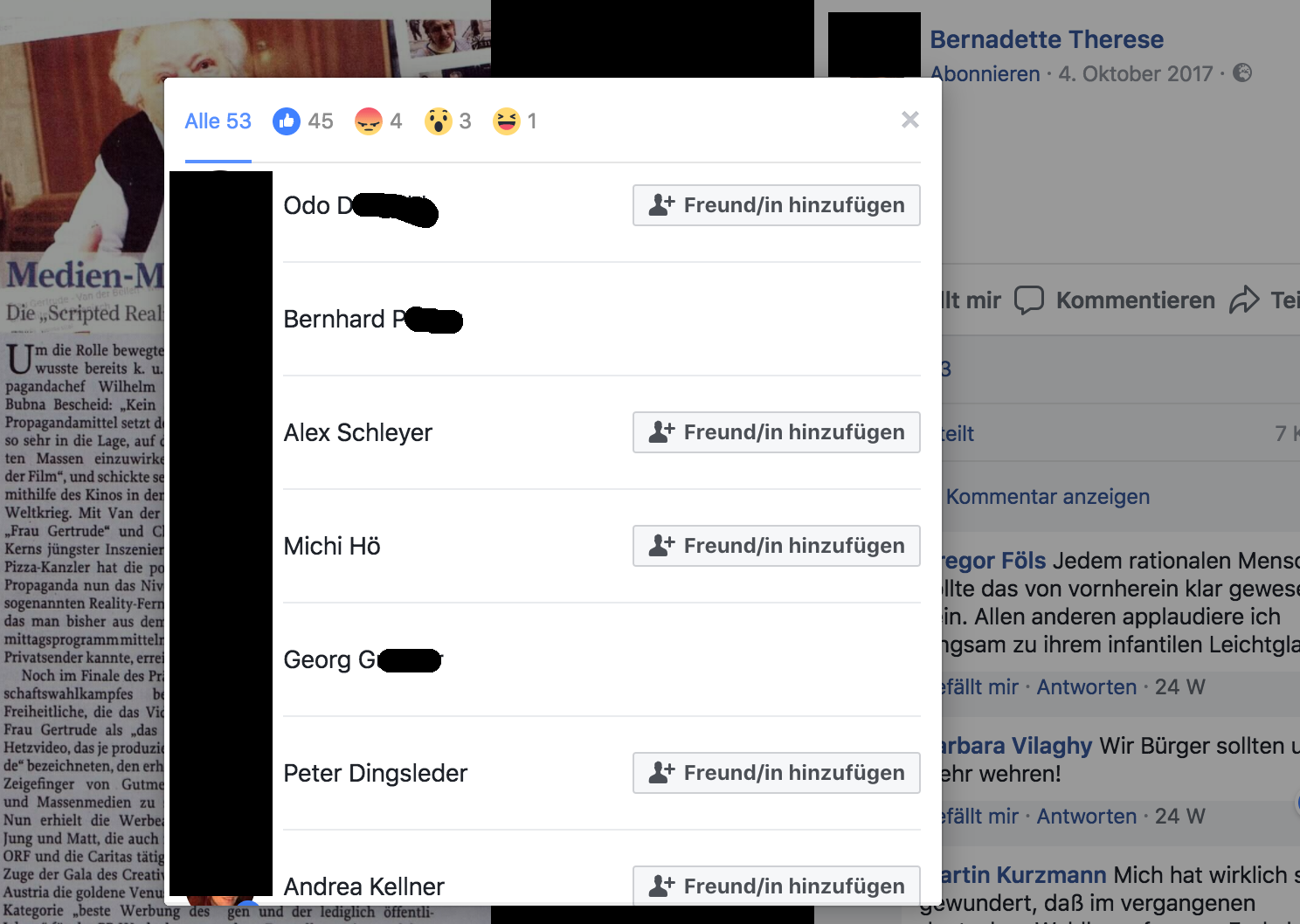The image size is (1300, 924).
Task: Close the reactions dialog with the X
Action: pos(910,120)
